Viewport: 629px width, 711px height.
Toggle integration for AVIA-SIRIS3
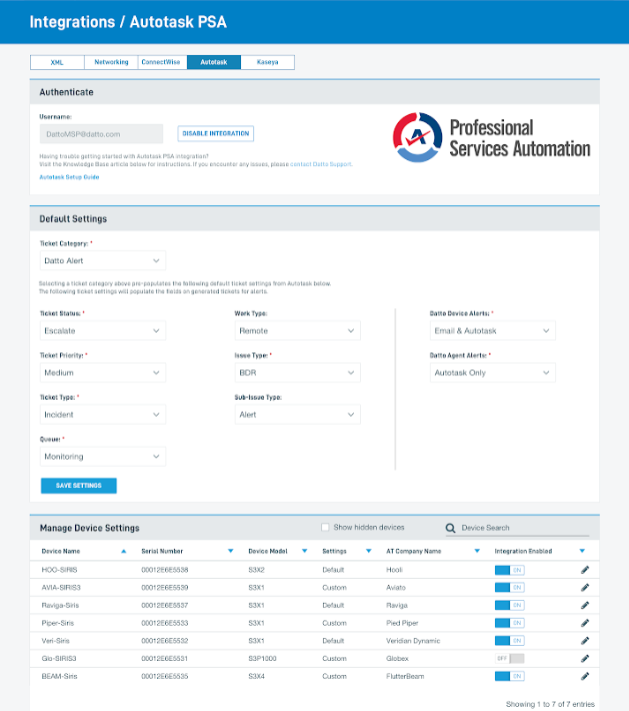point(510,588)
